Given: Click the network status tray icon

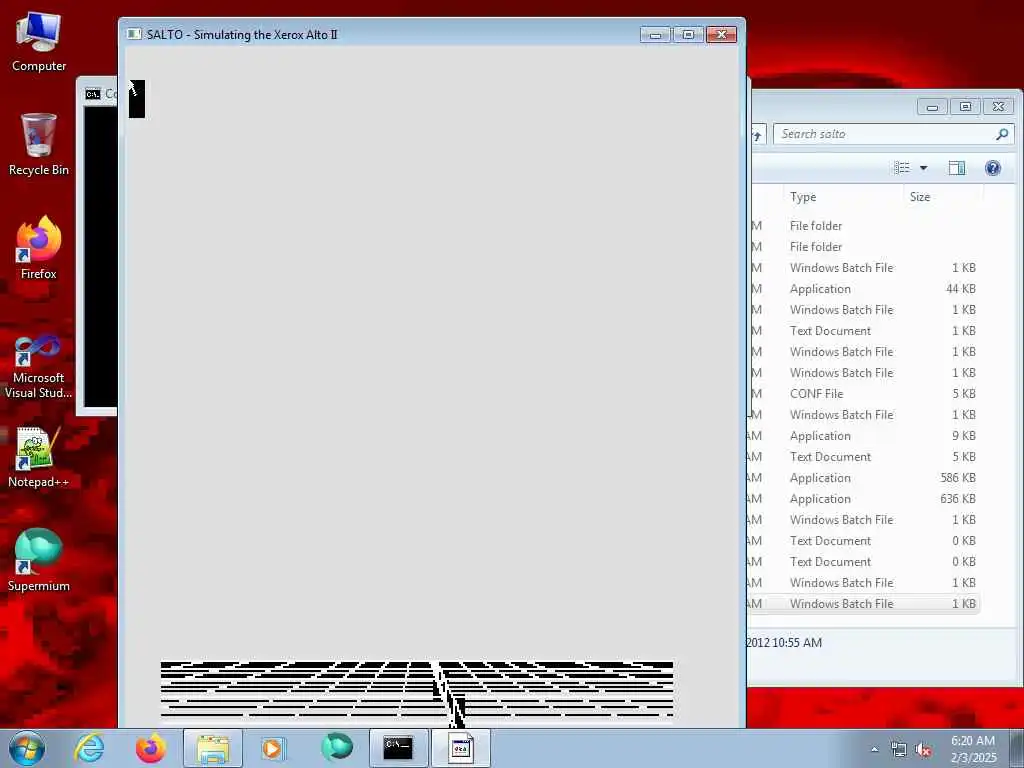Looking at the screenshot, I should pos(899,750).
